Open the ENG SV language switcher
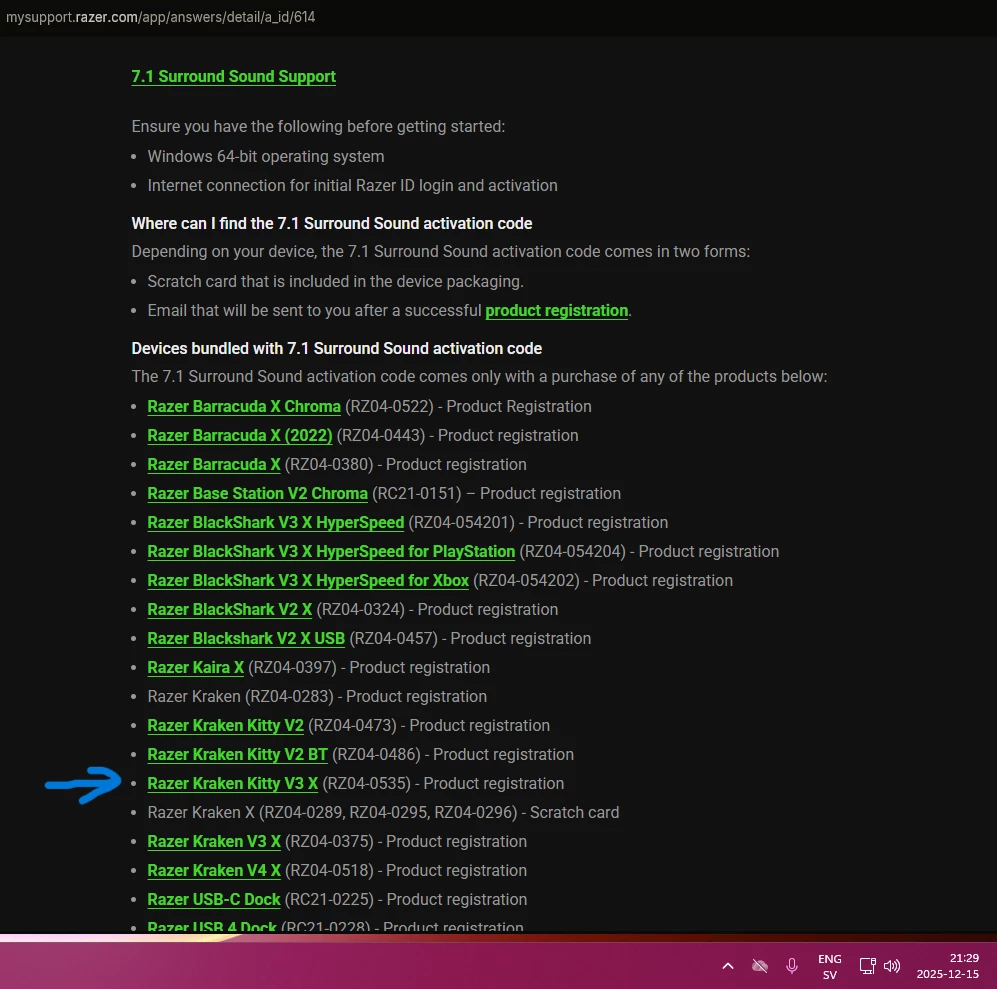997x989 pixels. 829,967
